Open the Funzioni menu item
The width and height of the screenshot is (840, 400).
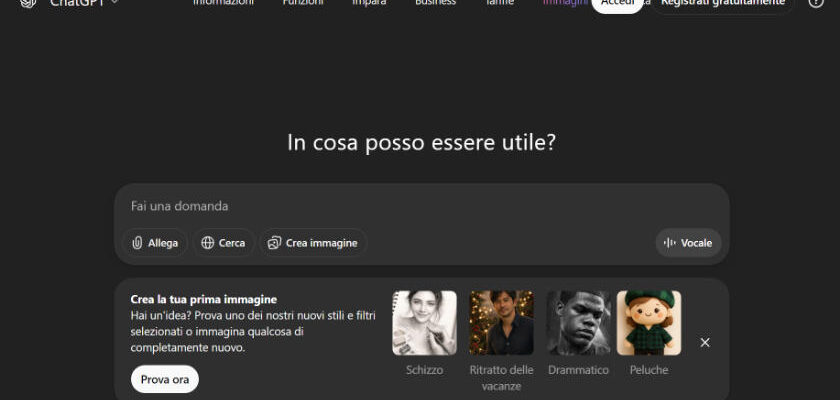tap(303, 3)
